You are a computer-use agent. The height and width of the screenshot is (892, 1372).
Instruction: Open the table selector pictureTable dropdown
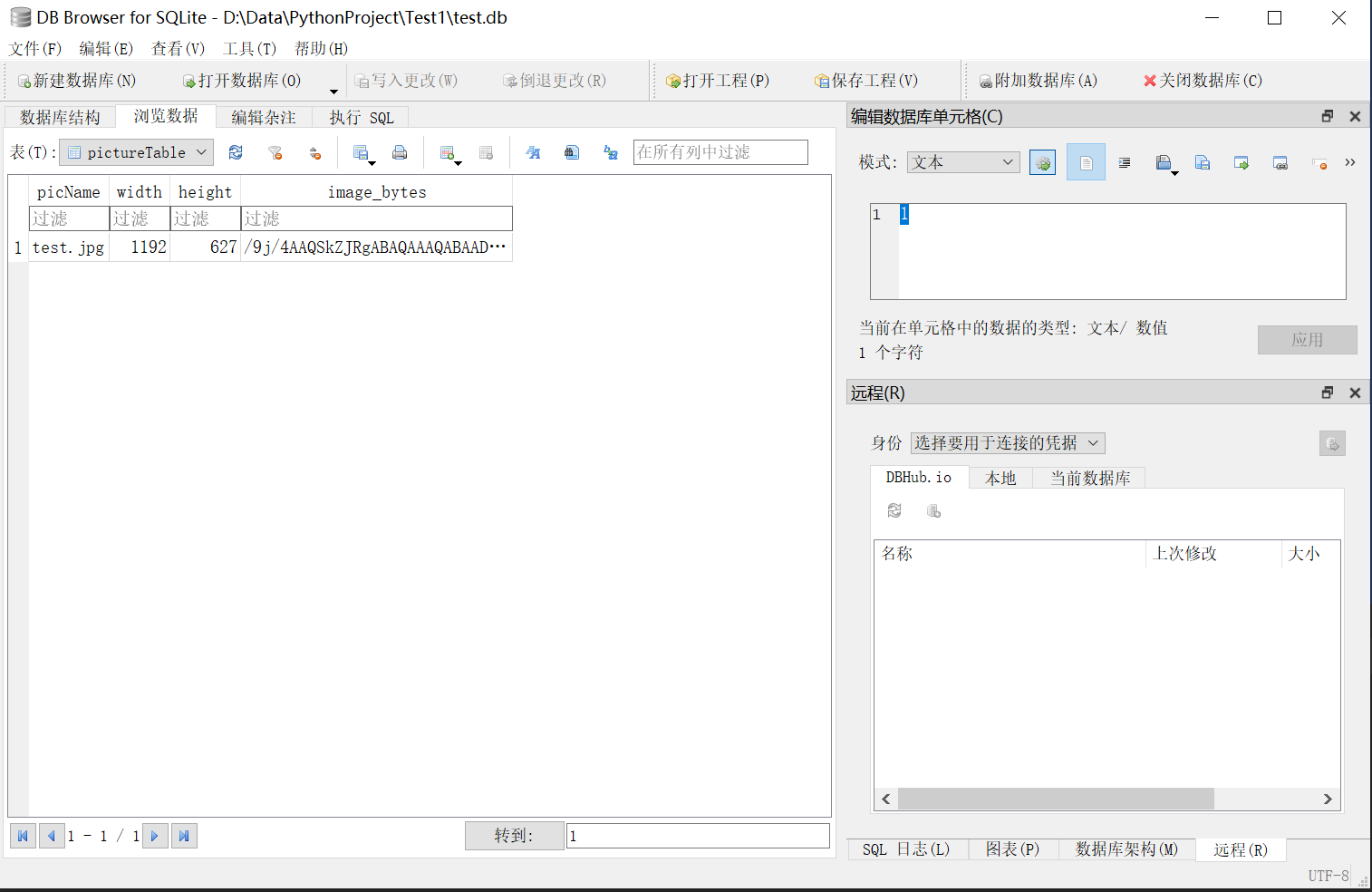click(137, 152)
